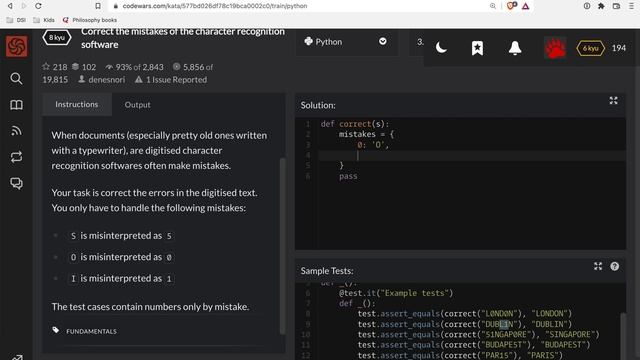Open the bookmark star icon in header
This screenshot has height=360, width=640.
477,48
